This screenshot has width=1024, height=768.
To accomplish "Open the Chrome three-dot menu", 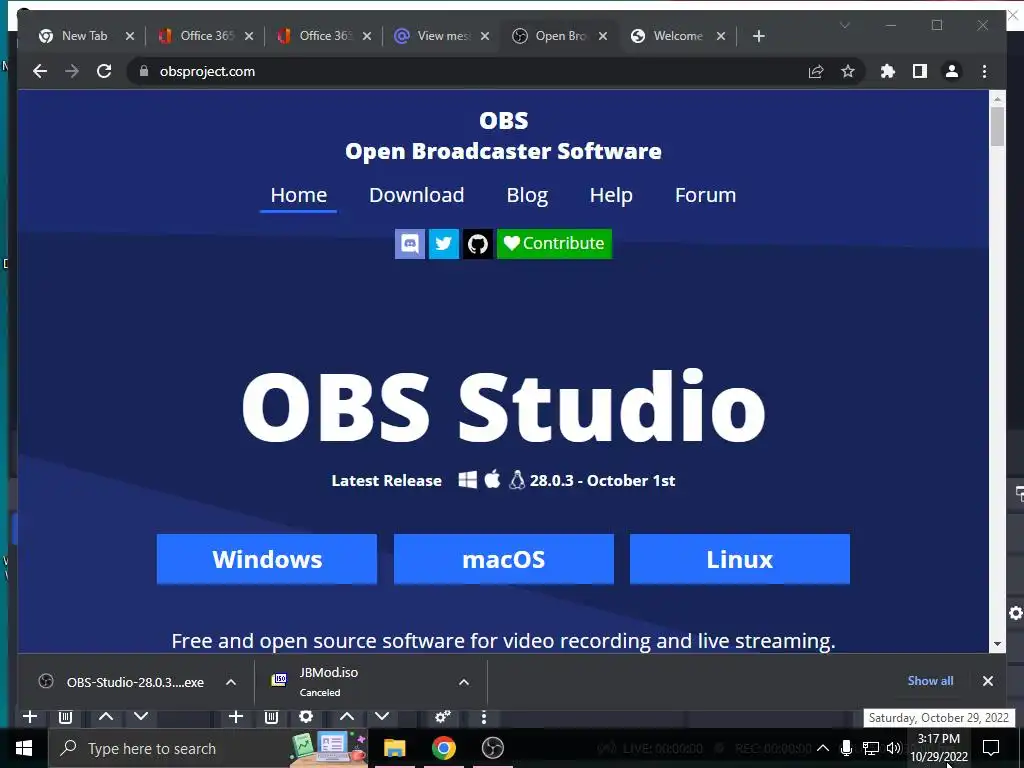I will (984, 71).
